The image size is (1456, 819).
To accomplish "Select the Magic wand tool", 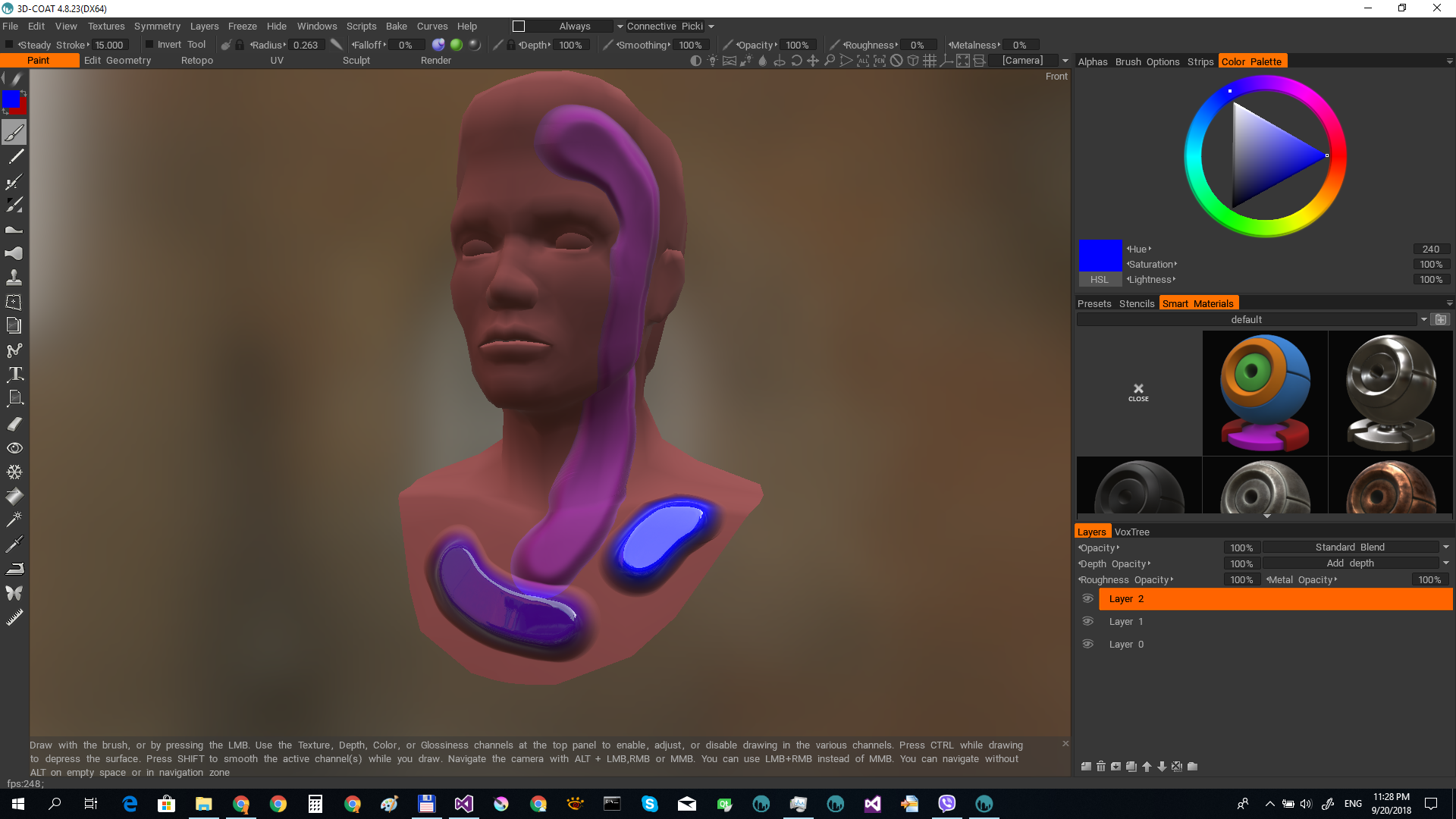I will 14,519.
